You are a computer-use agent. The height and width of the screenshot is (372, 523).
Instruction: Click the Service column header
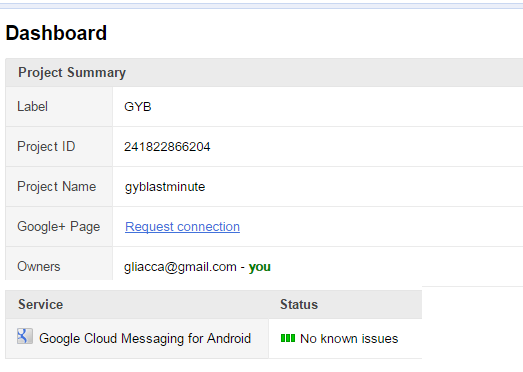pyautogui.click(x=40, y=304)
